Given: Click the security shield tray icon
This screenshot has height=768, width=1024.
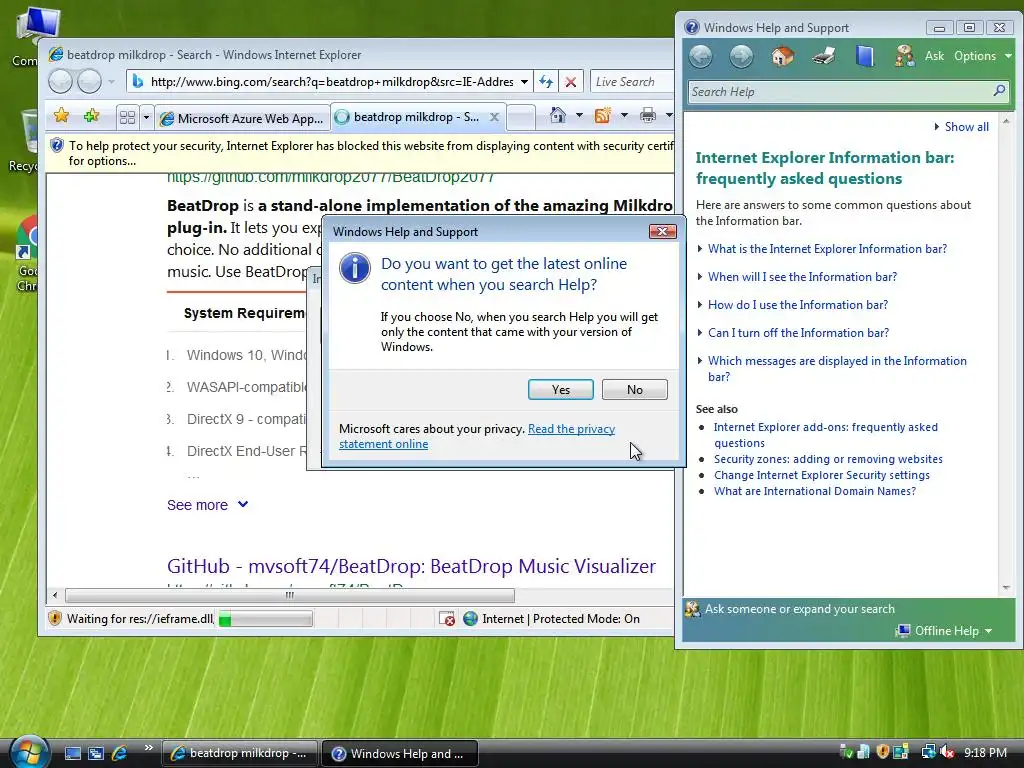Looking at the screenshot, I should 882,752.
